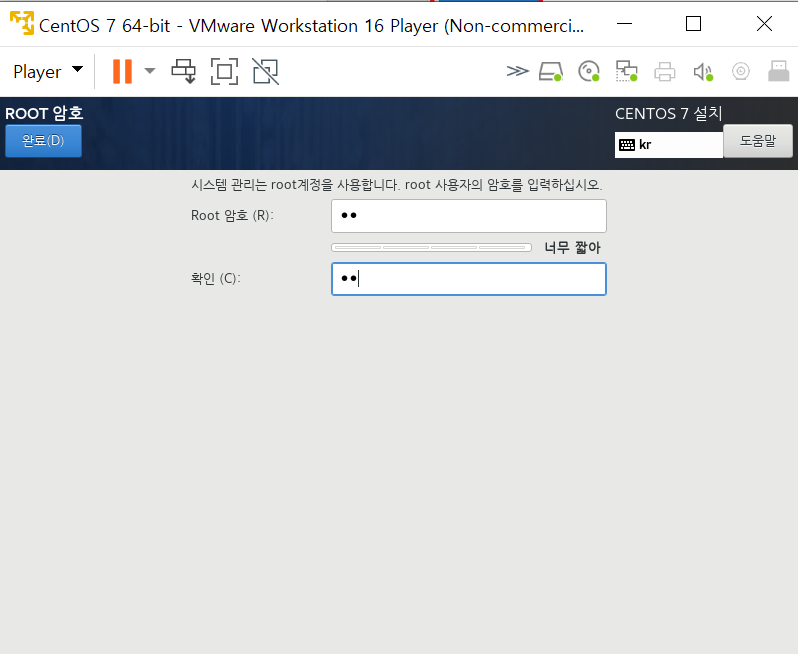Click the 도움말 help button
The height and width of the screenshot is (654, 798).
pos(758,141)
